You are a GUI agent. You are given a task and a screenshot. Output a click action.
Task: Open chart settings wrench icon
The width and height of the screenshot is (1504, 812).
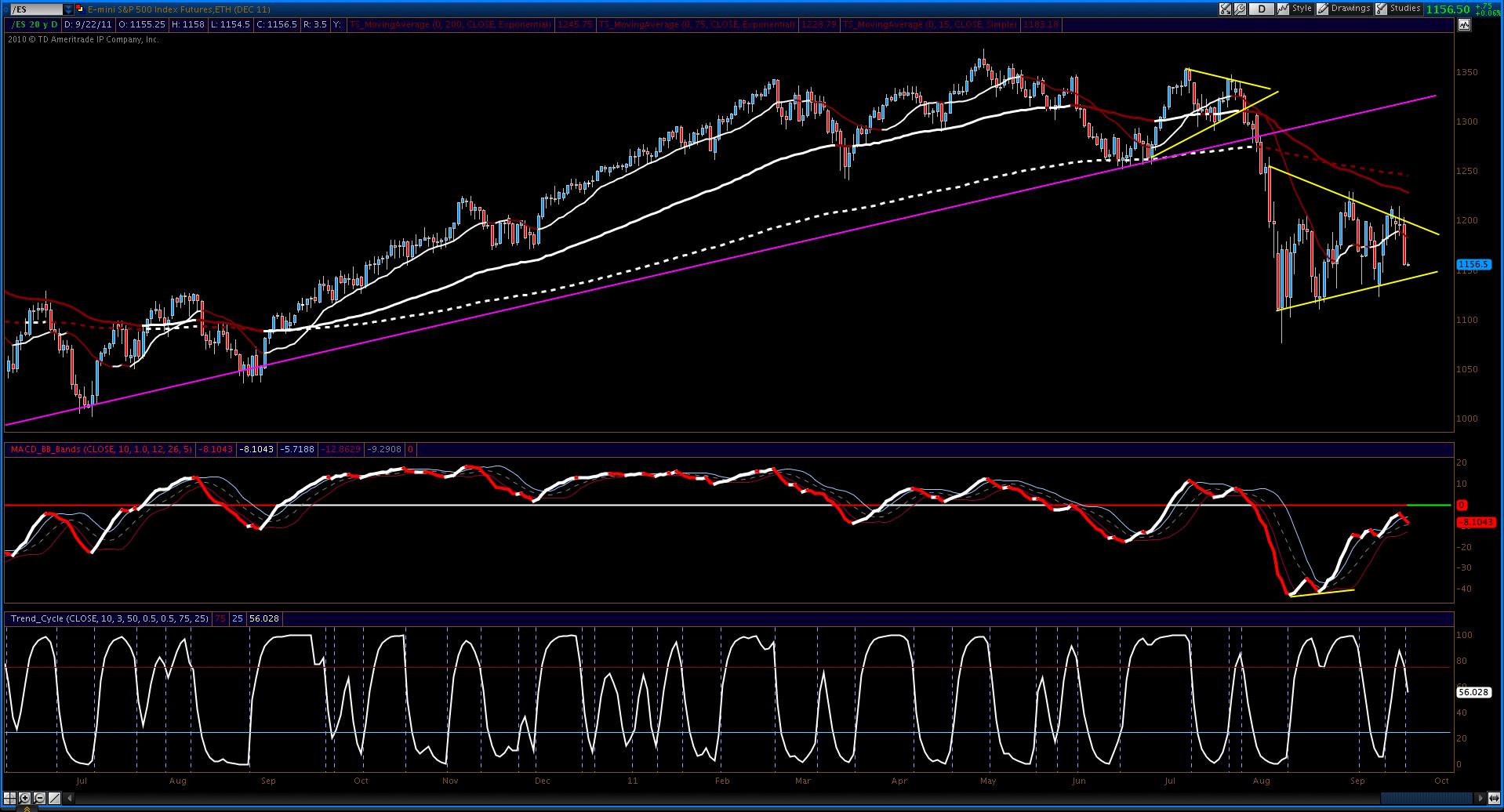pyautogui.click(x=1240, y=9)
